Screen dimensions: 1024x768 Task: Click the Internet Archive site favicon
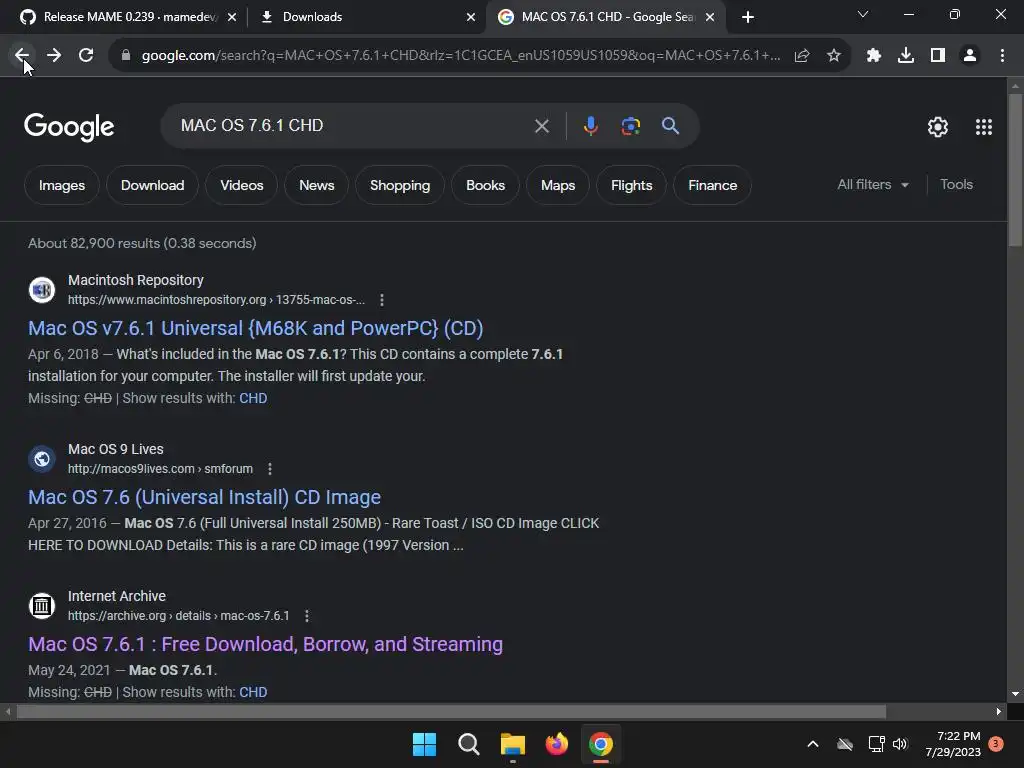point(42,606)
